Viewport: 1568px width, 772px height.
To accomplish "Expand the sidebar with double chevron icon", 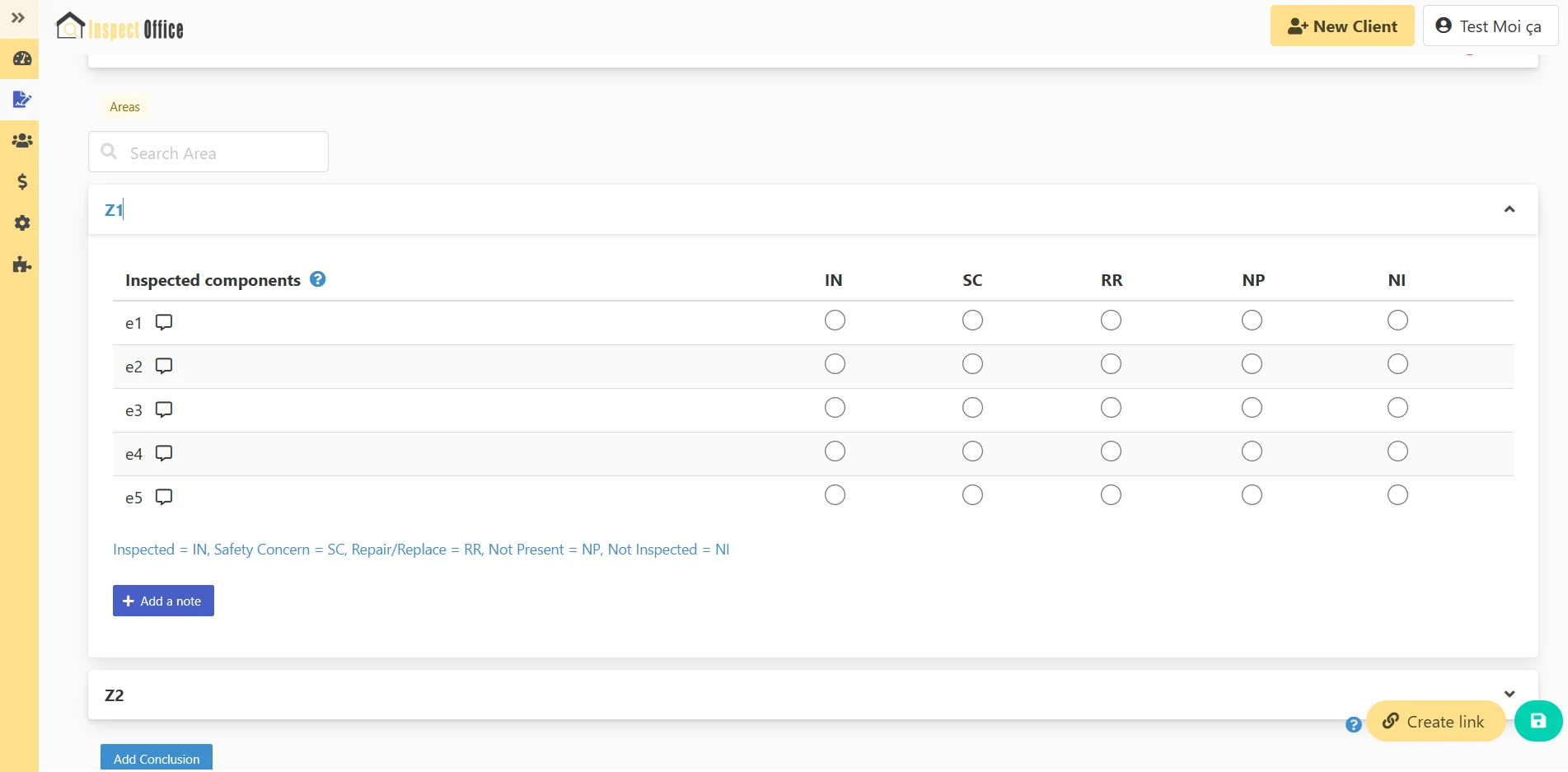I will tap(18, 17).
